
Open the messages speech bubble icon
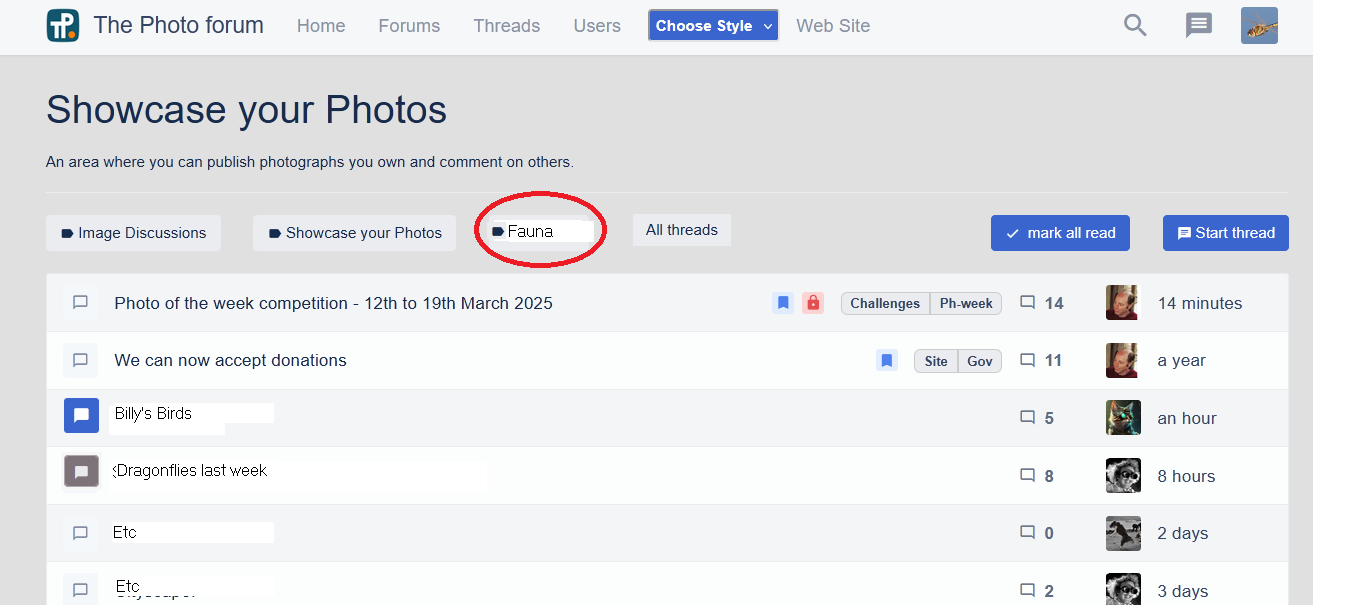1198,26
